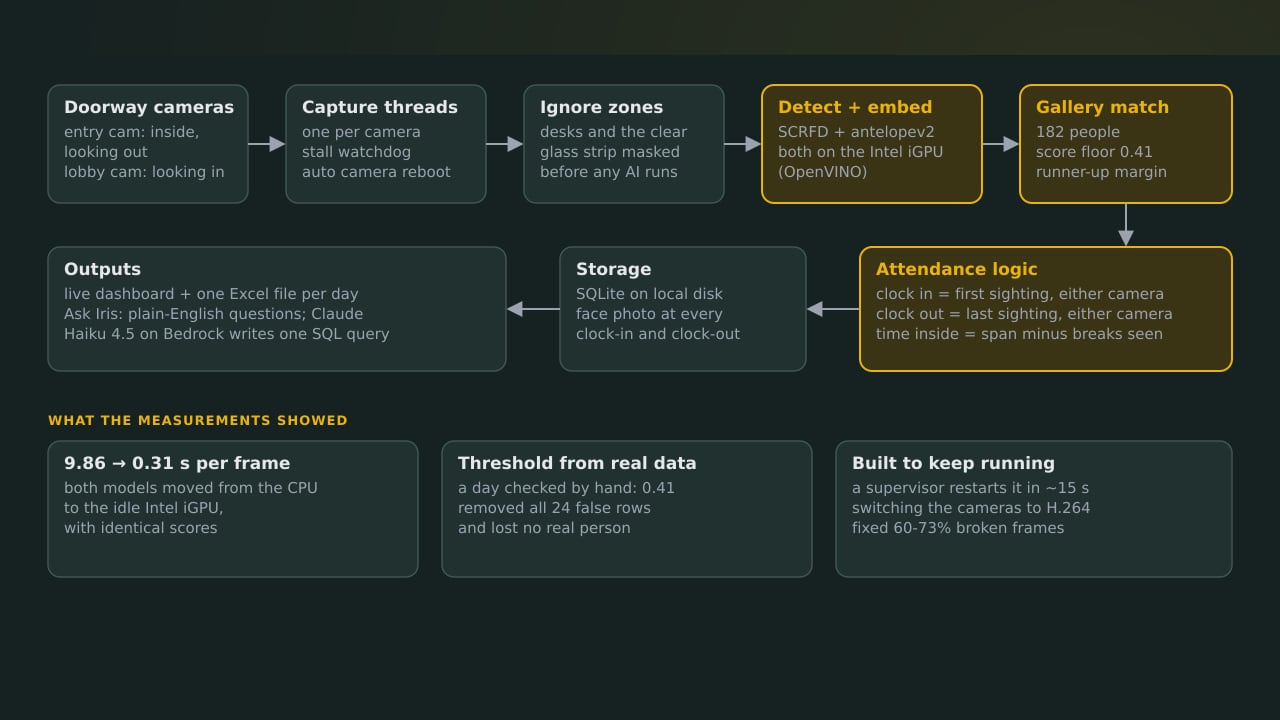Viewport: 1280px width, 720px height.
Task: Click the 'Threshold from real data' card
Action: click(x=627, y=509)
